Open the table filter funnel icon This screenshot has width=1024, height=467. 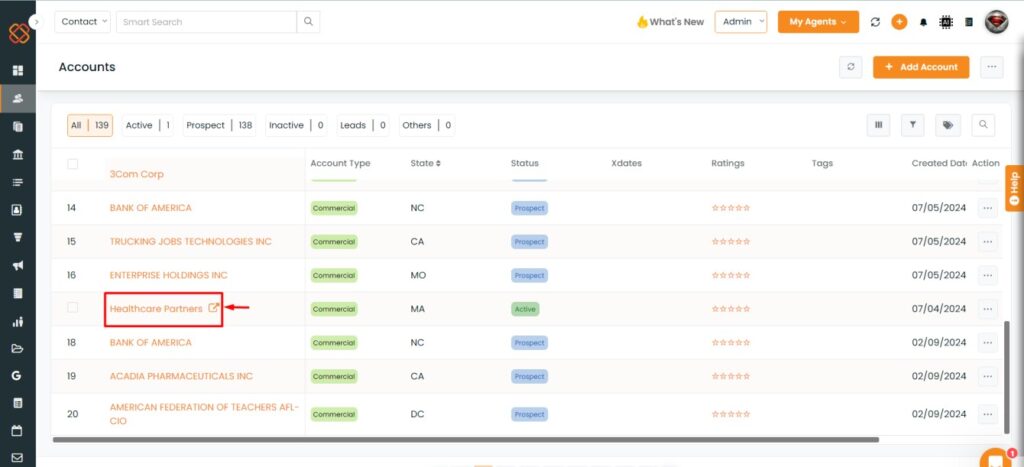(912, 125)
